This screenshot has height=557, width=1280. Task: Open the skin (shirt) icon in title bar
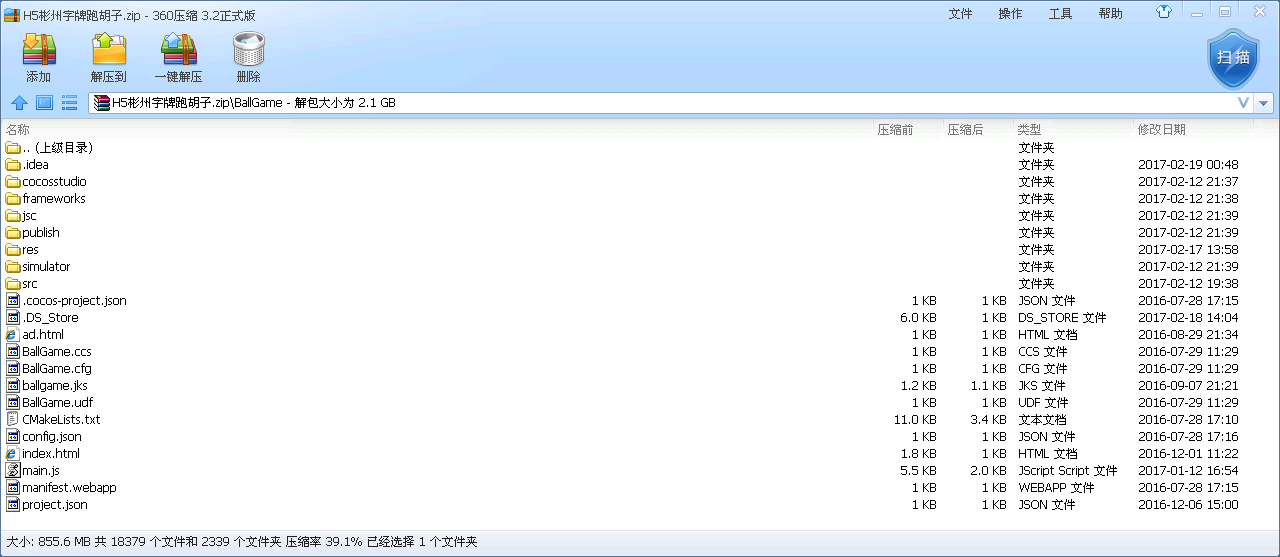click(1164, 13)
